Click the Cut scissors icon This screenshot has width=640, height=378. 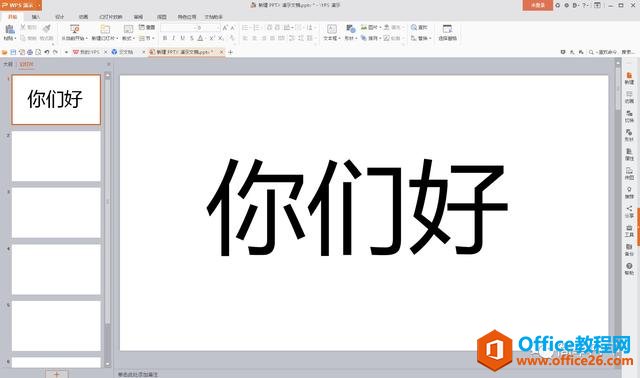[23, 27]
